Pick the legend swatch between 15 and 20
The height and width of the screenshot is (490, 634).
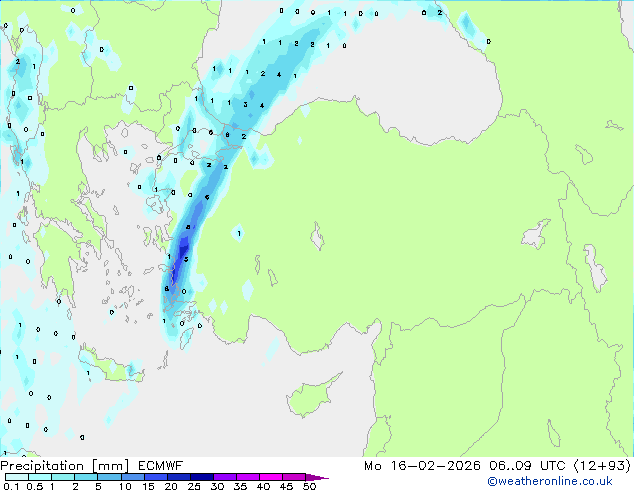[156, 477]
